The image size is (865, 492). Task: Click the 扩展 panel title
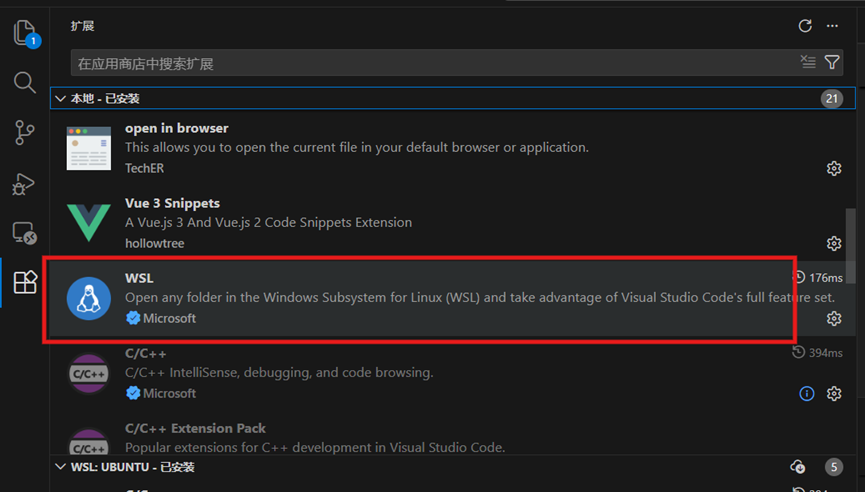[x=82, y=26]
